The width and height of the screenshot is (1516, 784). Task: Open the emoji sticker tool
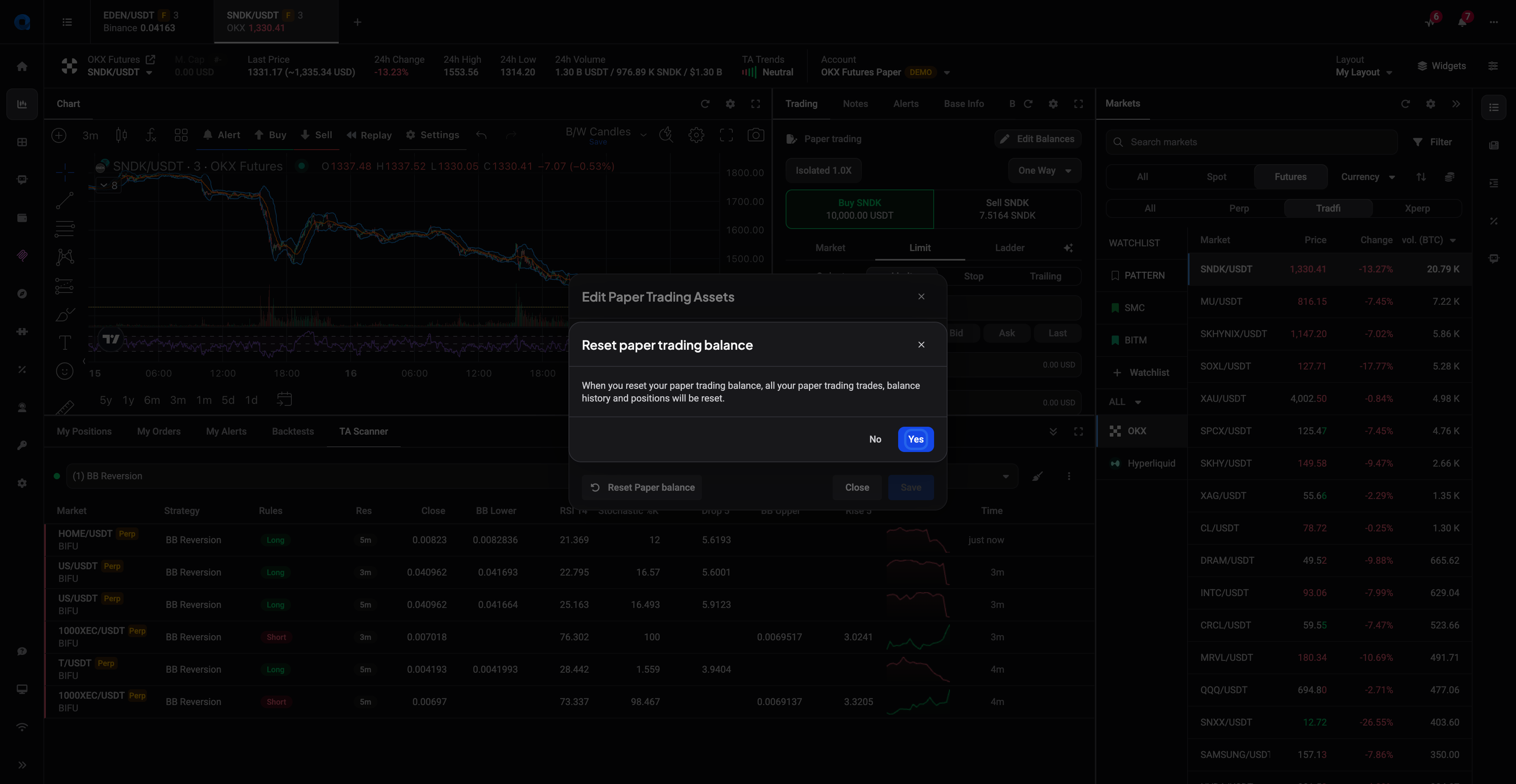[65, 371]
